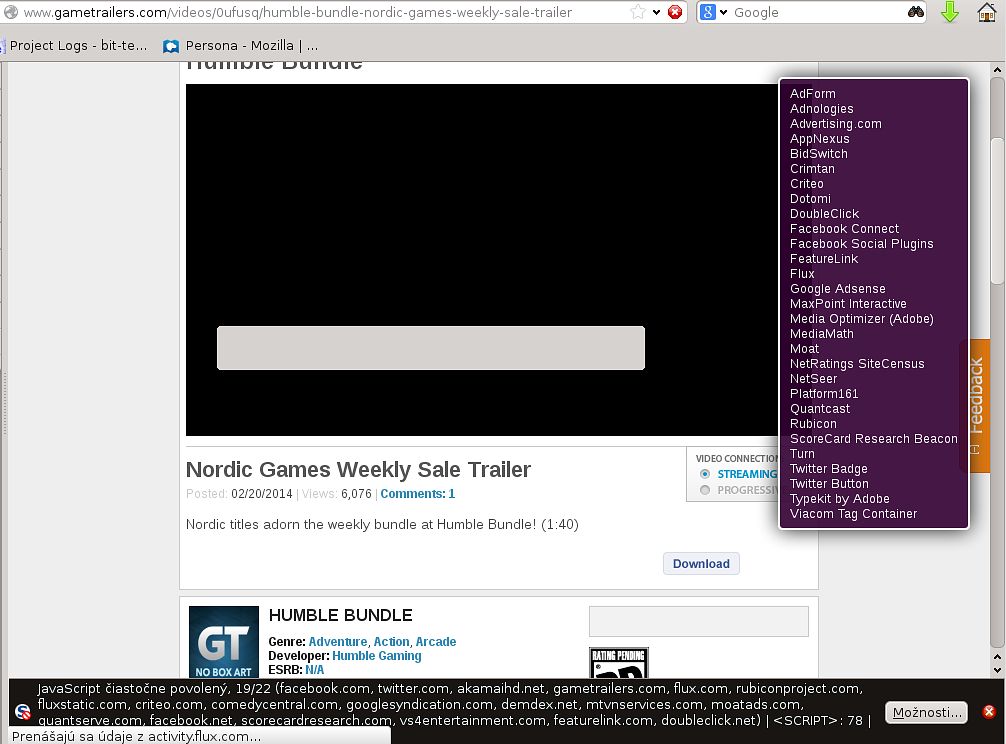Open downloads with the green arrow icon
Image resolution: width=1006 pixels, height=744 pixels.
[950, 13]
